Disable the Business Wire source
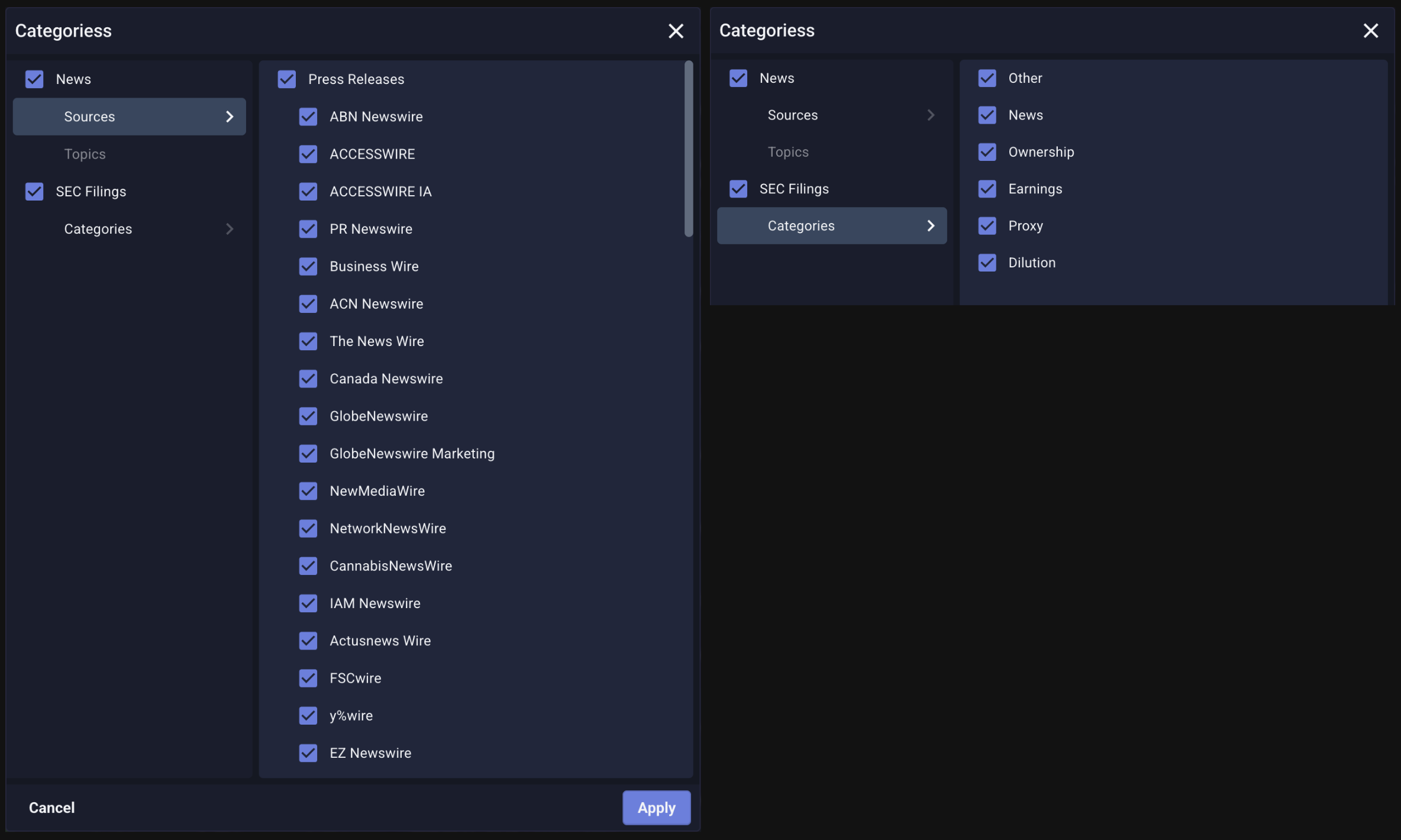 (x=308, y=266)
